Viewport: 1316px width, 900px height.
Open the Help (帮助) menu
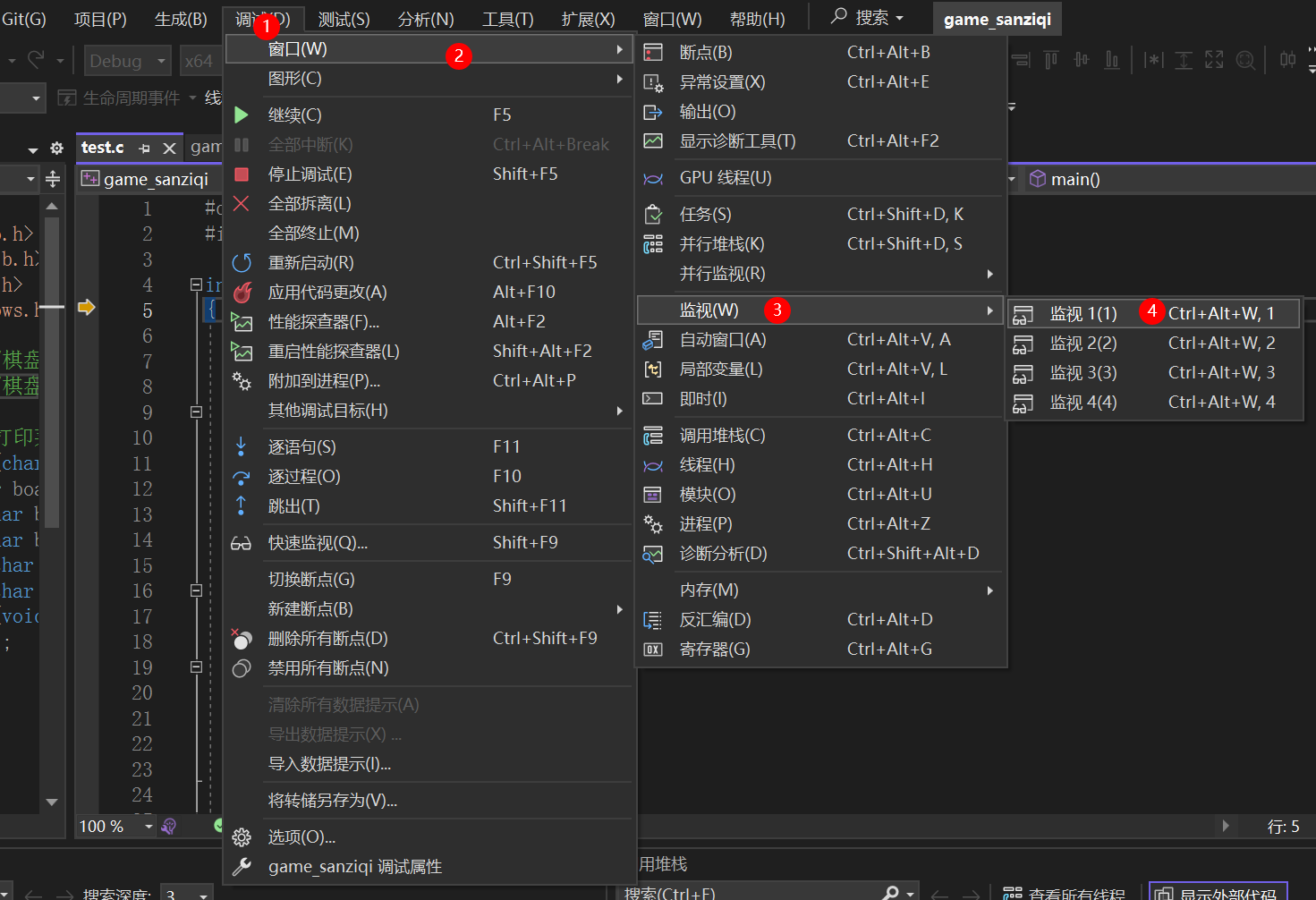tap(757, 19)
